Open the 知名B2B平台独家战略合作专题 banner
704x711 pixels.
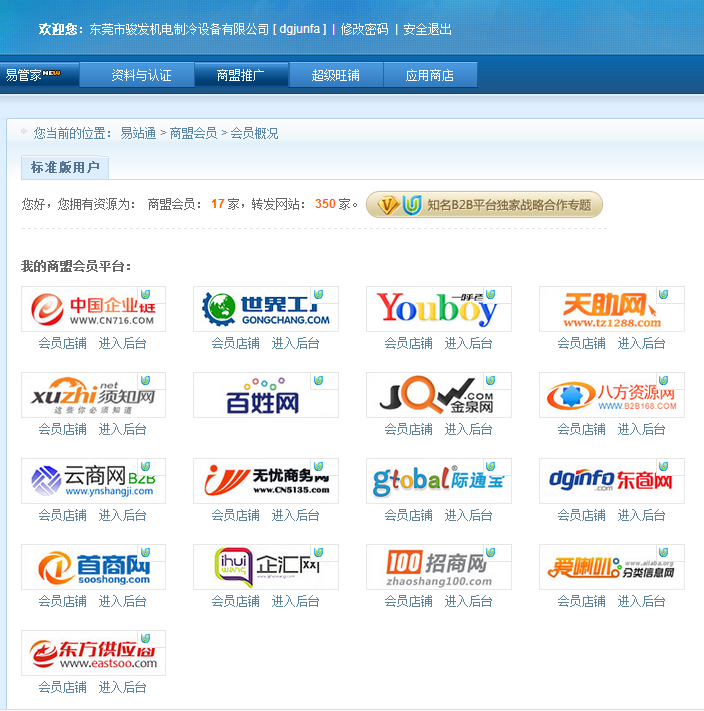point(485,205)
